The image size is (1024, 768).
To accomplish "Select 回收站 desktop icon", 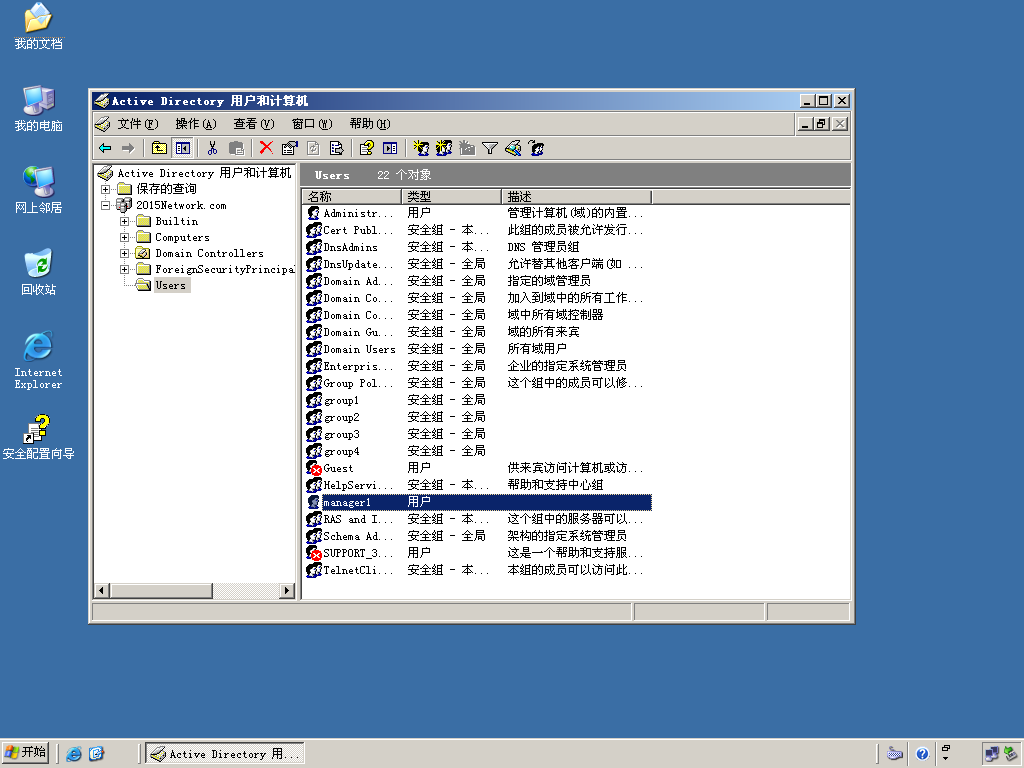I will point(38,272).
